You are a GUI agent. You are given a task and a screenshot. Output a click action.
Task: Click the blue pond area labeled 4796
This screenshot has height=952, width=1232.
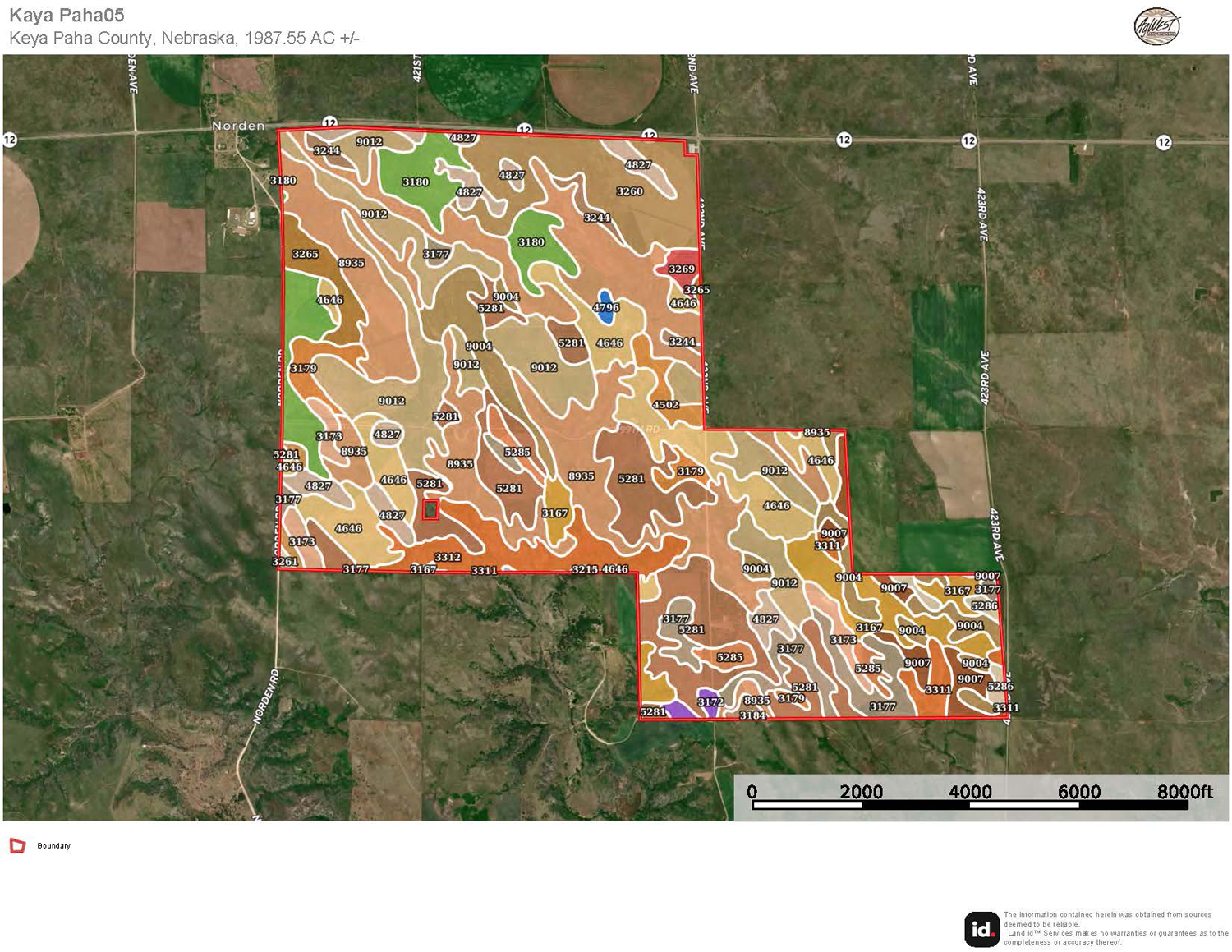606,306
